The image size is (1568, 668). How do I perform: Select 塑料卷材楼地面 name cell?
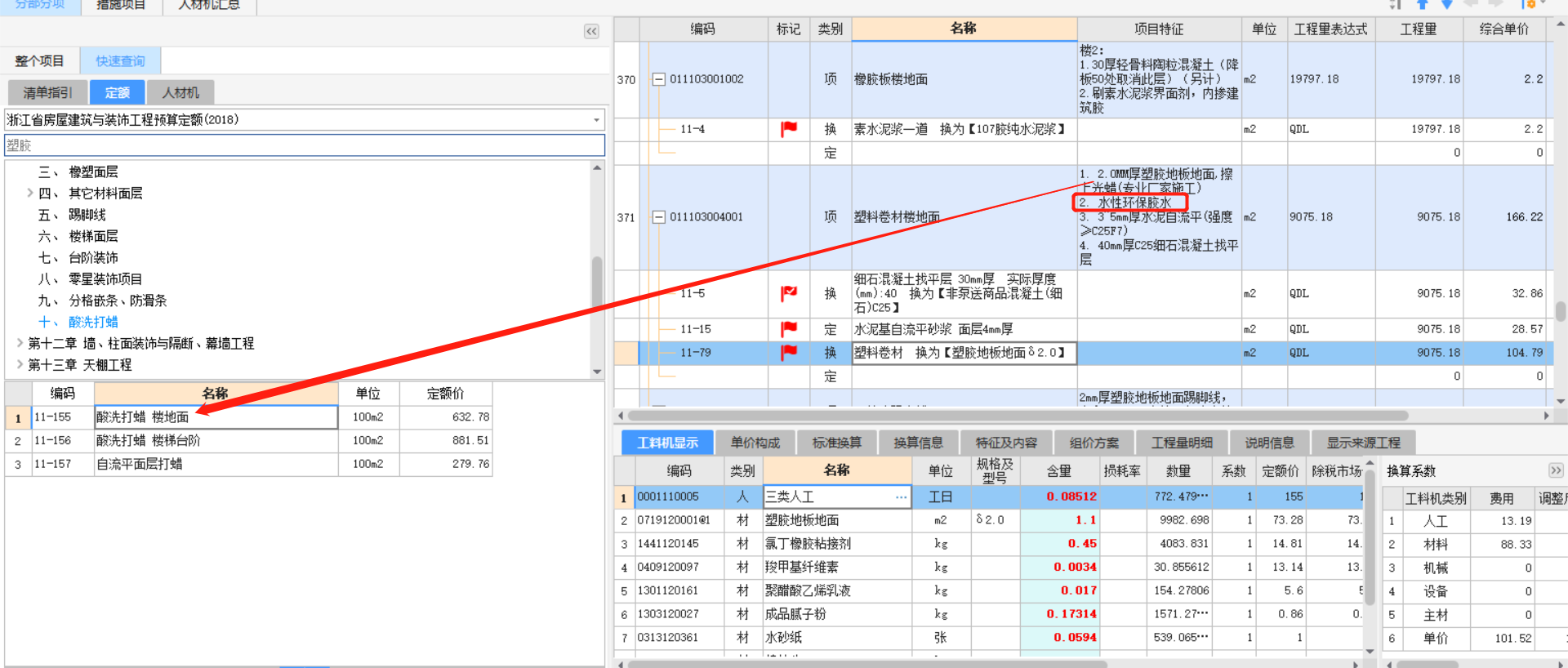point(964,217)
